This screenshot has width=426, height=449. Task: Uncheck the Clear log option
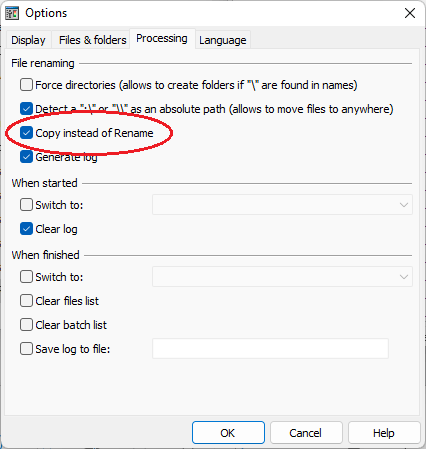click(x=26, y=229)
